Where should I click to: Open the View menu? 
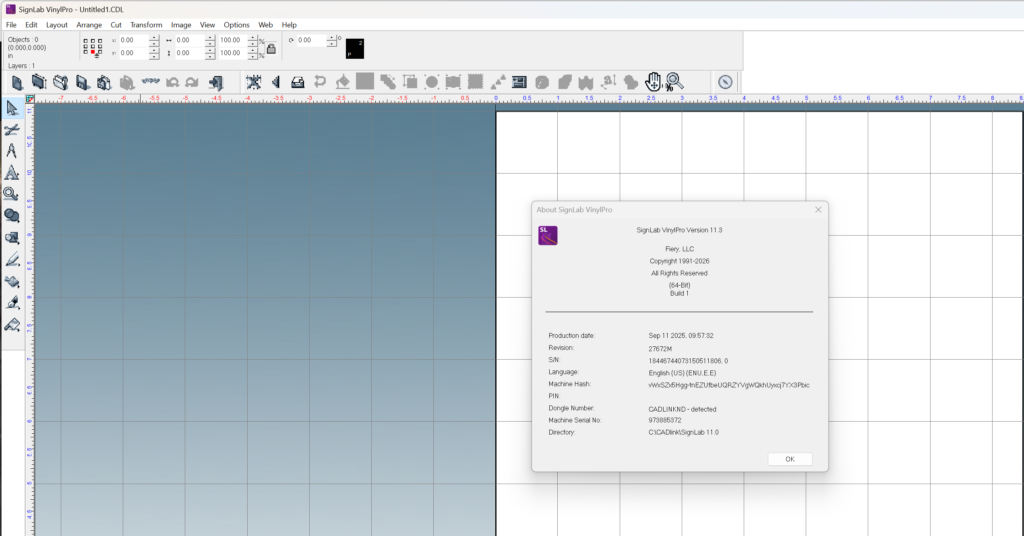click(207, 25)
